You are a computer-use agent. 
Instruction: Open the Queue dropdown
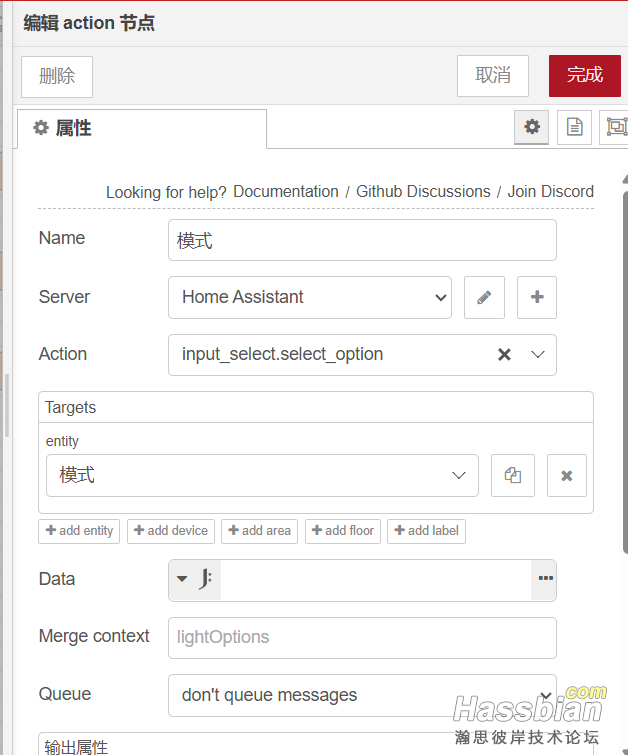click(362, 695)
